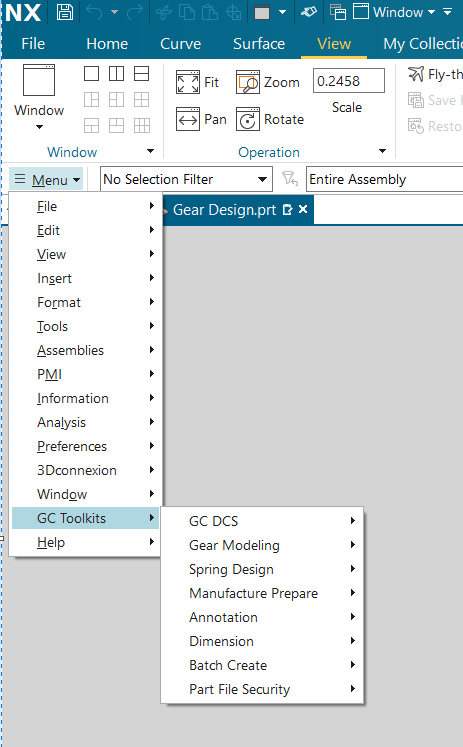Open the Annotation submenu

(262, 617)
